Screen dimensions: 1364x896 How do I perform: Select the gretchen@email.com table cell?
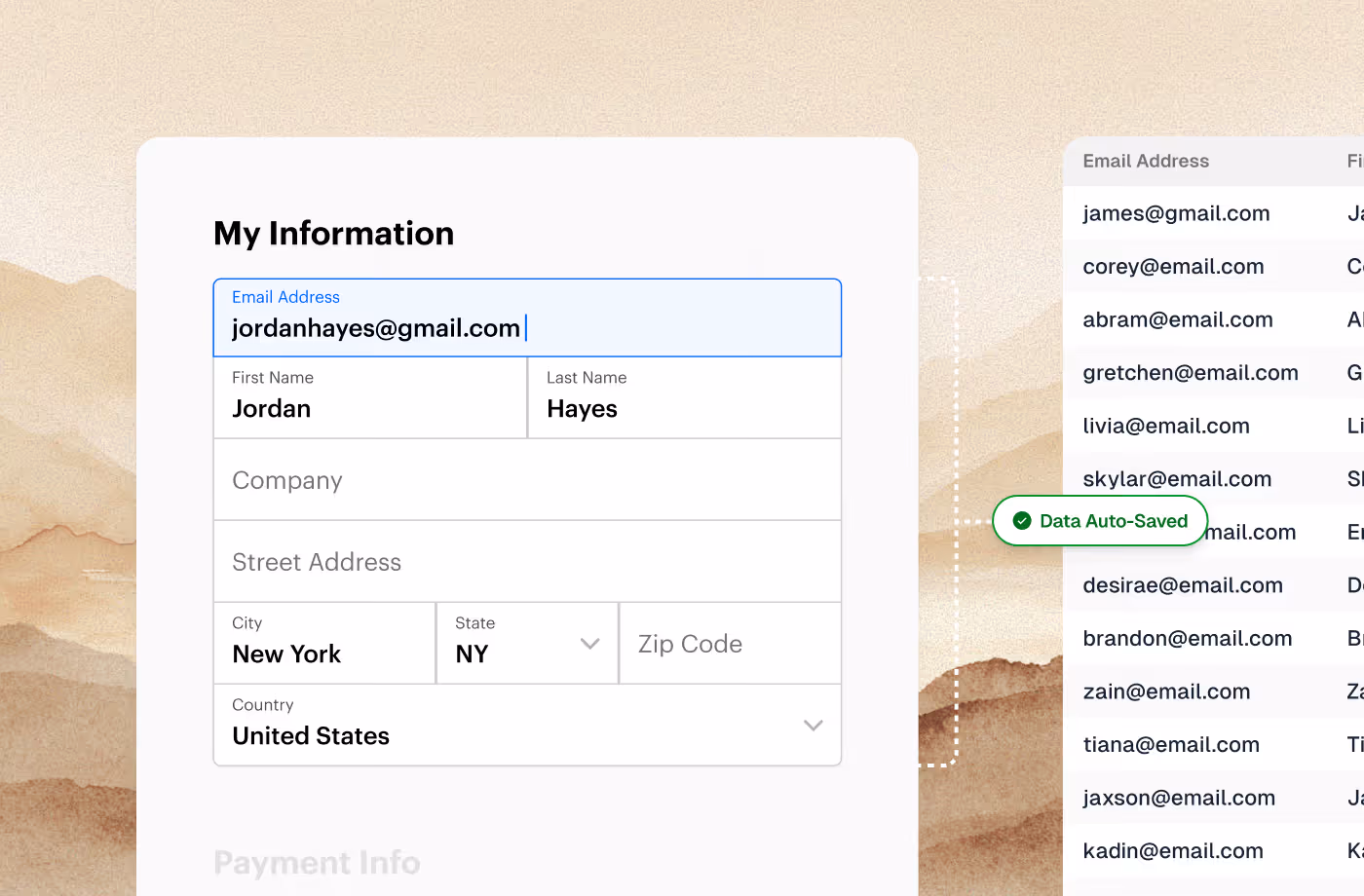tap(1191, 373)
